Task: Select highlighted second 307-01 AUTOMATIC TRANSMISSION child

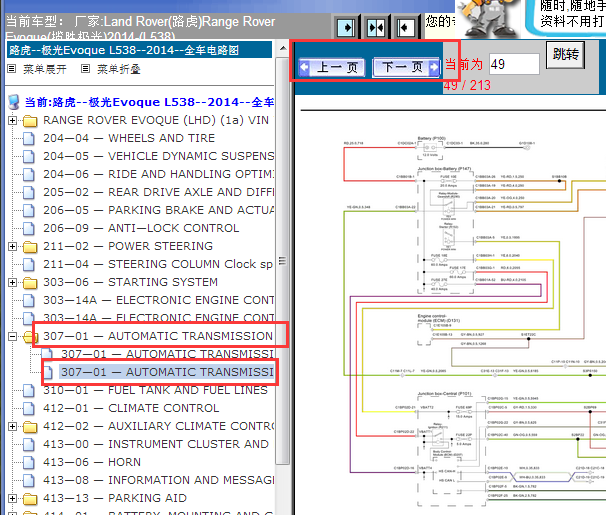Action: pos(167,372)
